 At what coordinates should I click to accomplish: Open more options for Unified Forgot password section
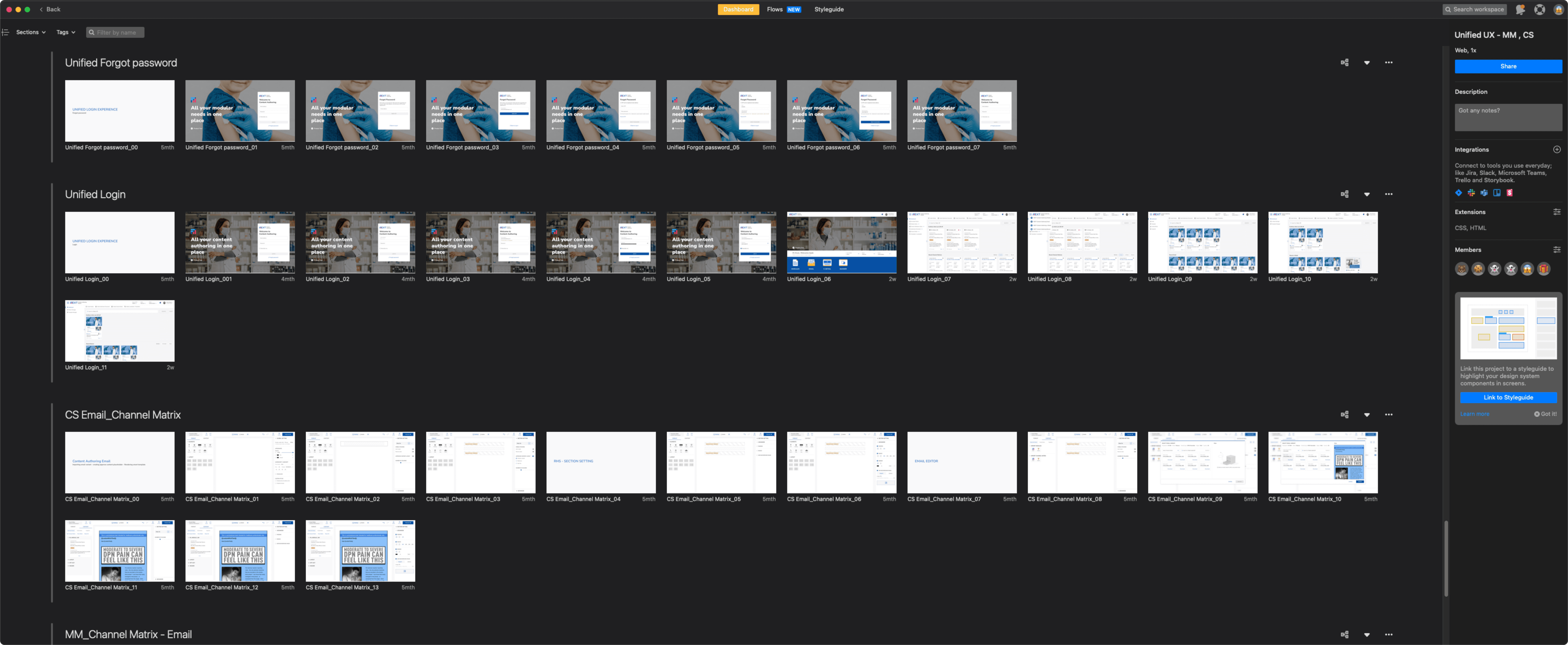point(1388,63)
